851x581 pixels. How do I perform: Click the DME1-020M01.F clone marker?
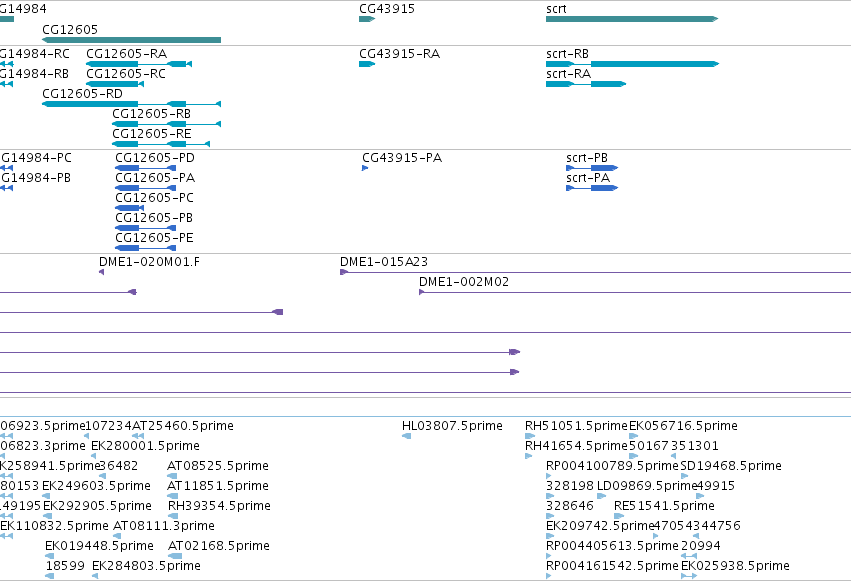101,272
